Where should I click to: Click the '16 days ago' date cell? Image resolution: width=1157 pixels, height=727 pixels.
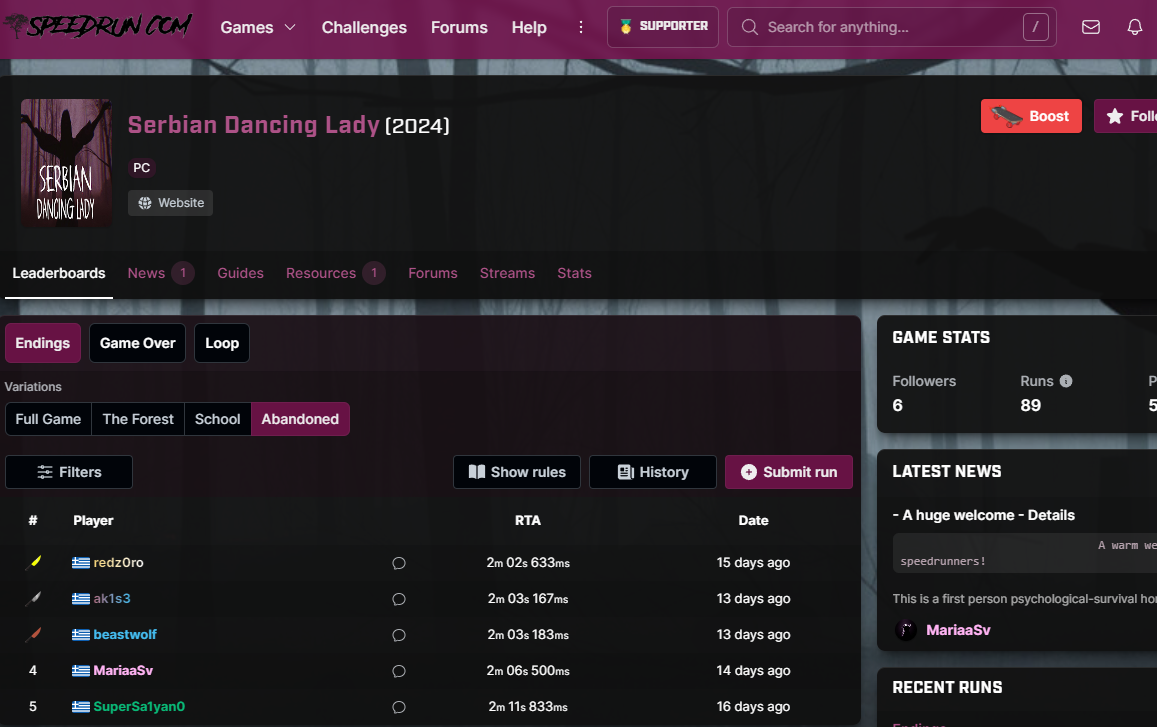(x=753, y=706)
